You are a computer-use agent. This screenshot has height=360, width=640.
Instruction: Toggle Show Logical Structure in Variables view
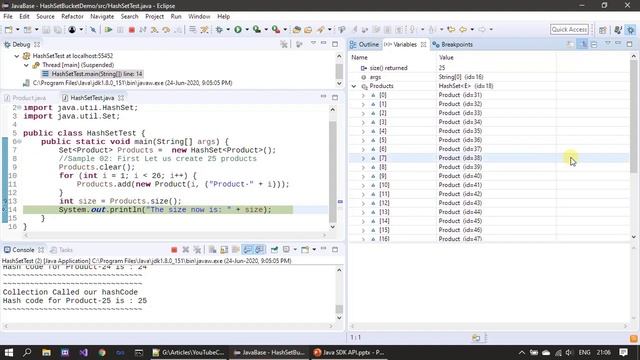tap(582, 44)
